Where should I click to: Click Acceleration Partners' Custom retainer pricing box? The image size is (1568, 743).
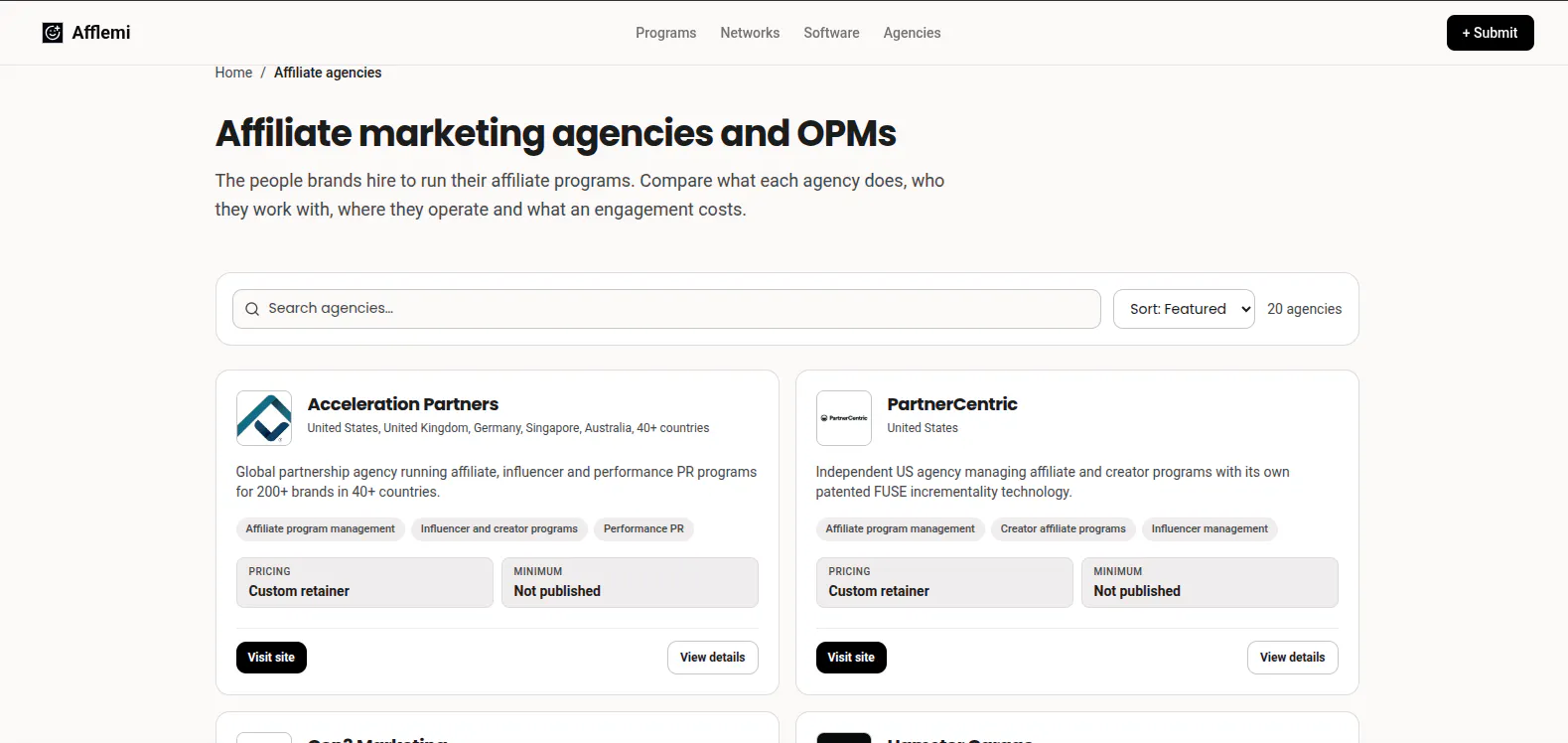[x=364, y=582]
